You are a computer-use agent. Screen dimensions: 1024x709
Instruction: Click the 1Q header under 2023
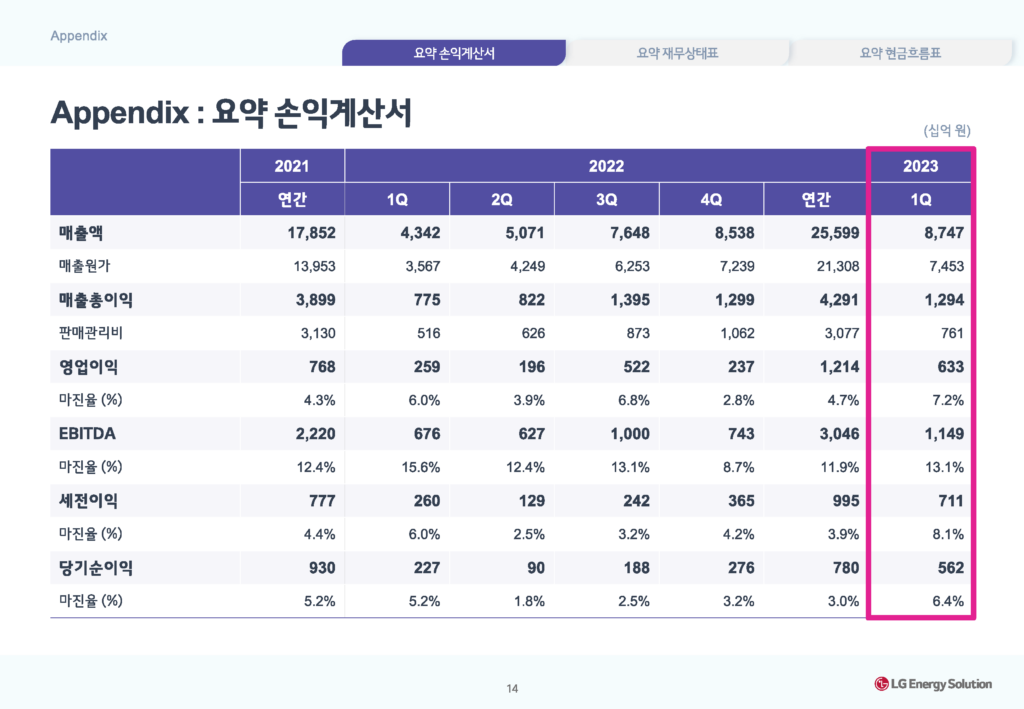[920, 199]
